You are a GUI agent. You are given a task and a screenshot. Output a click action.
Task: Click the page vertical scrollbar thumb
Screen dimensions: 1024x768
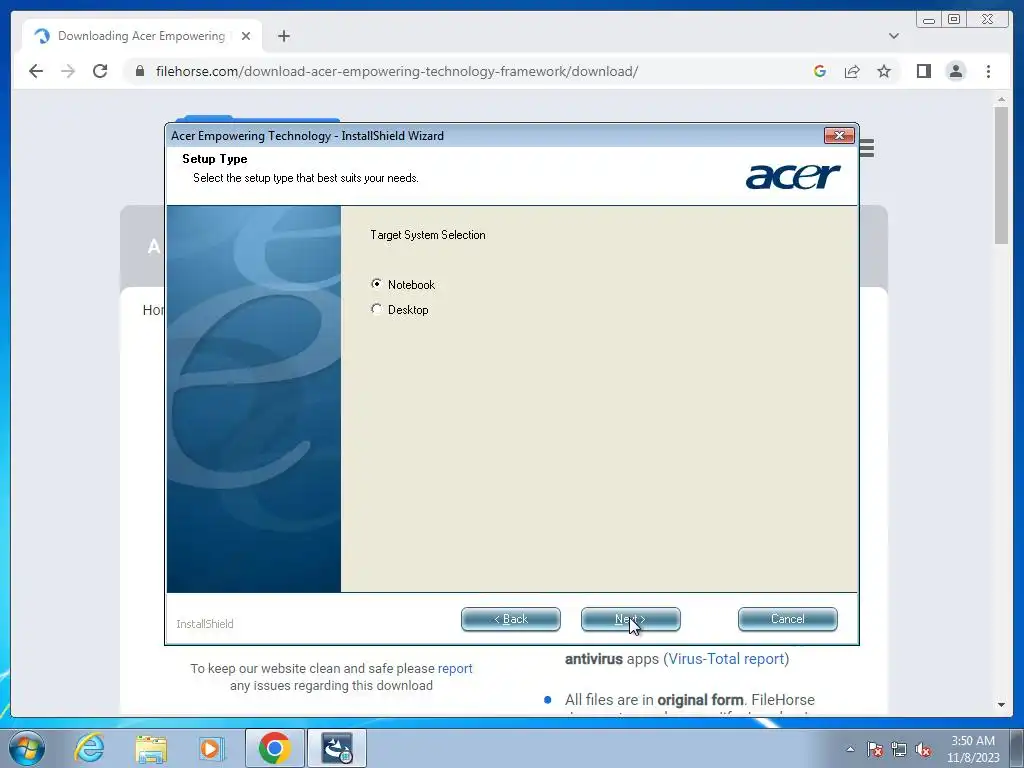click(1001, 175)
